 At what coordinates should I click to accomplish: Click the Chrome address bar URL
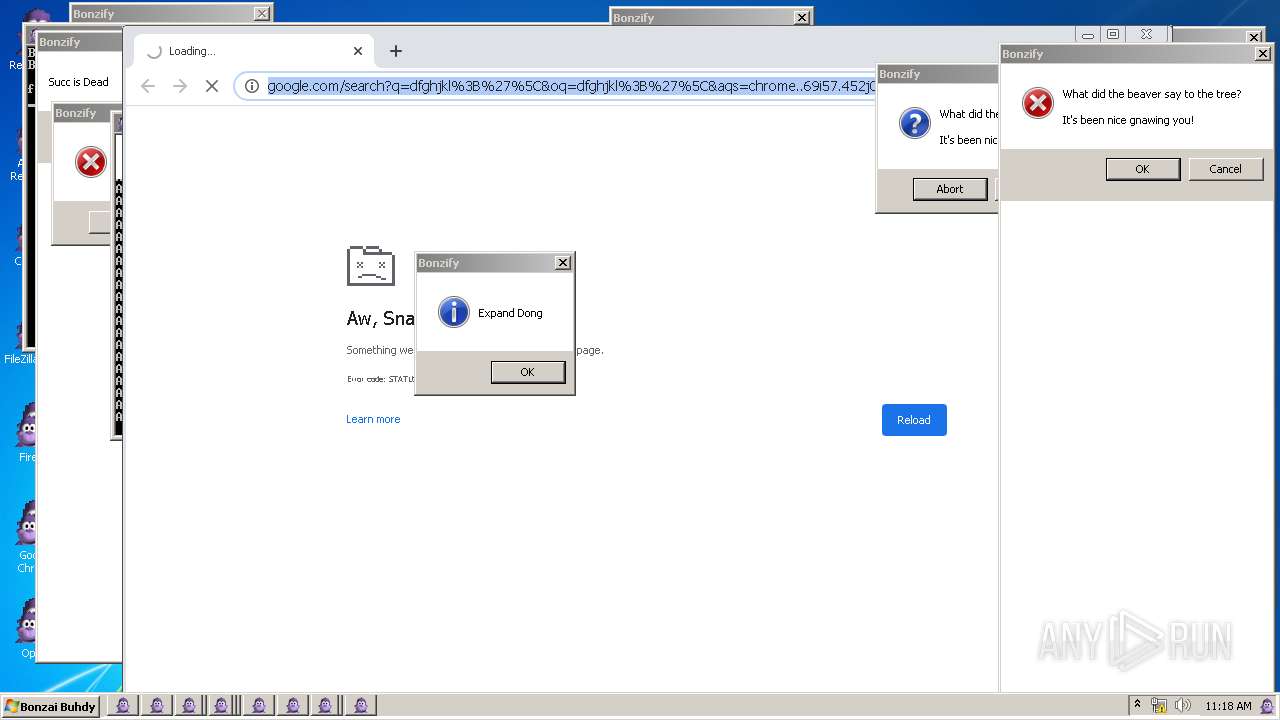(x=571, y=86)
